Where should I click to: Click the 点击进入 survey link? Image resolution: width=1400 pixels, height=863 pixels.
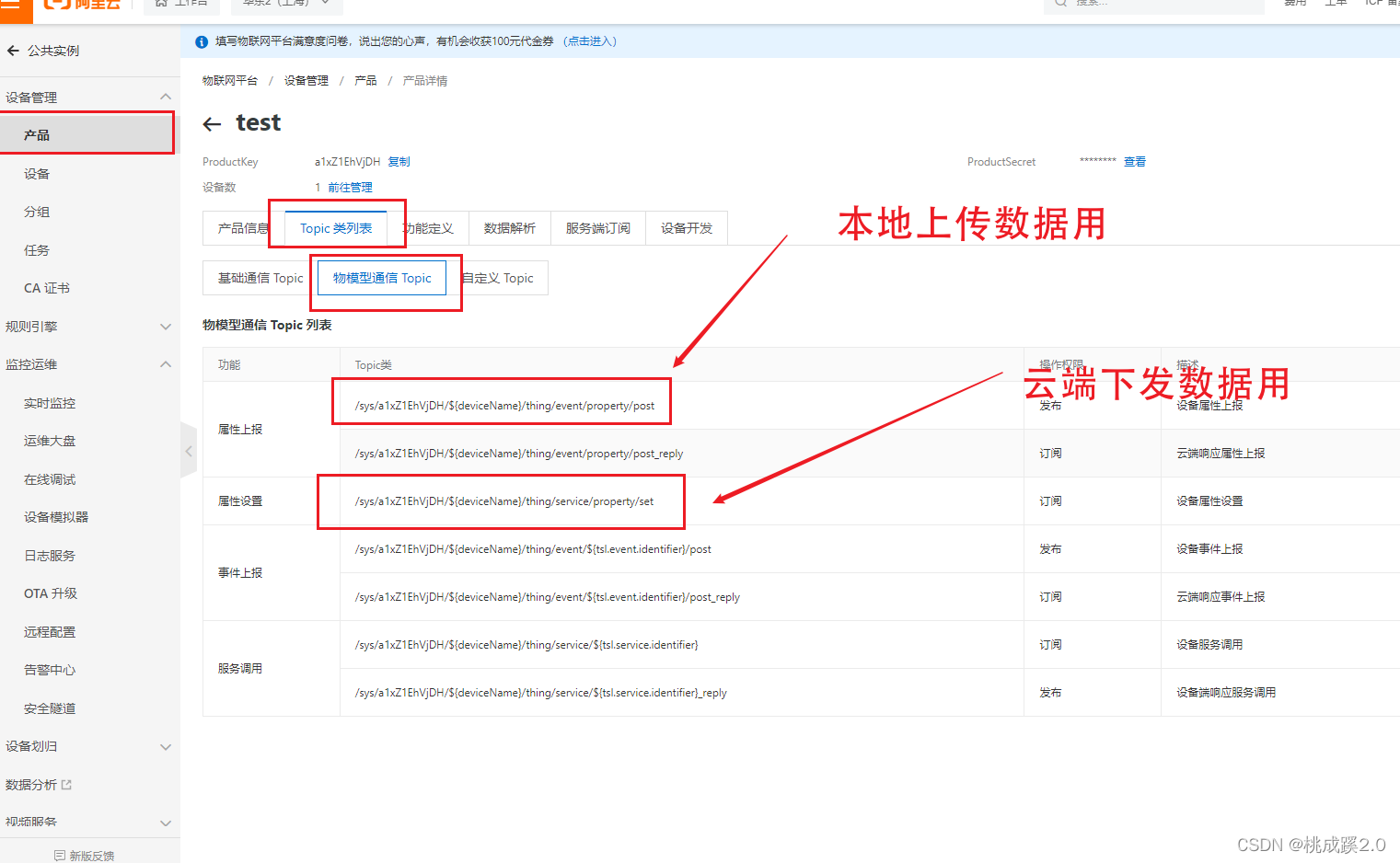pos(590,41)
